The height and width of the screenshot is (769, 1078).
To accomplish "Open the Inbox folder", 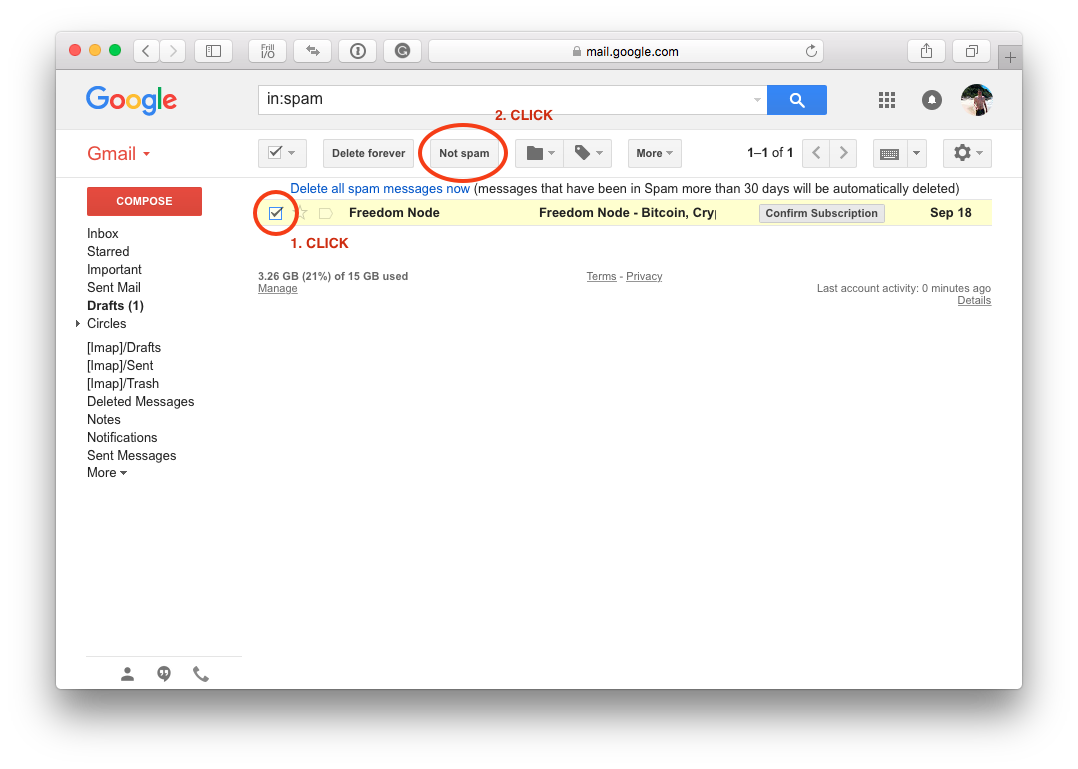I will [x=102, y=234].
